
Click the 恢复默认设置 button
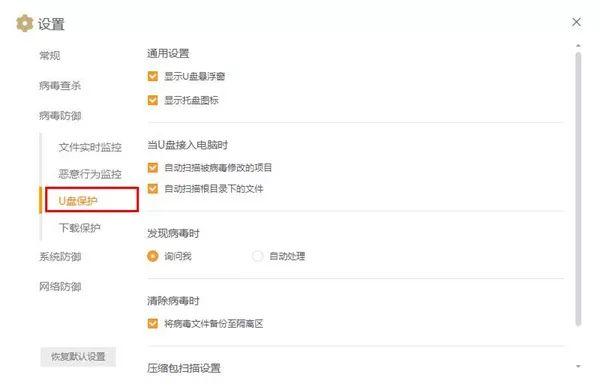point(78,357)
